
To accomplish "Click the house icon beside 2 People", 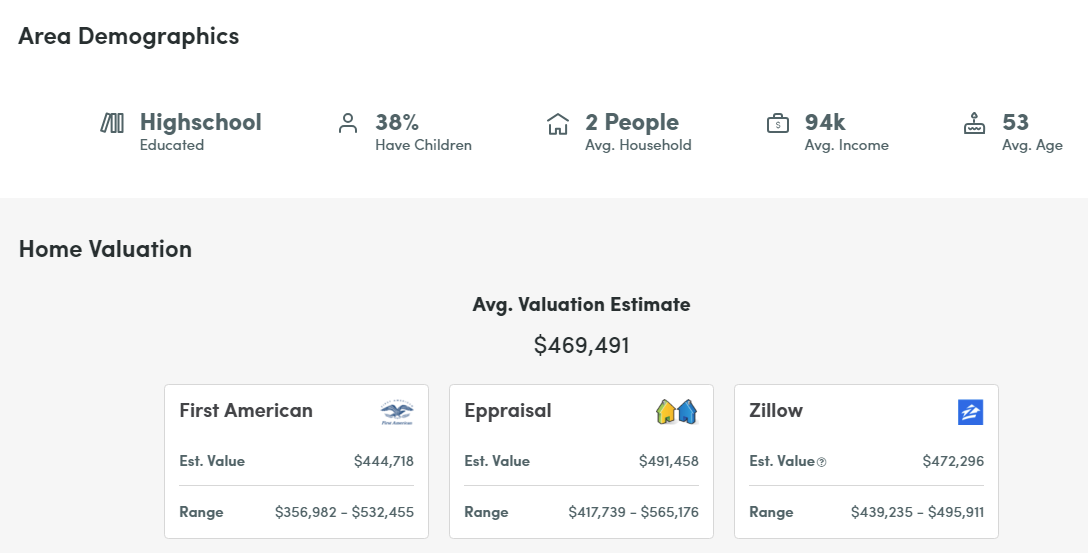I will point(558,124).
